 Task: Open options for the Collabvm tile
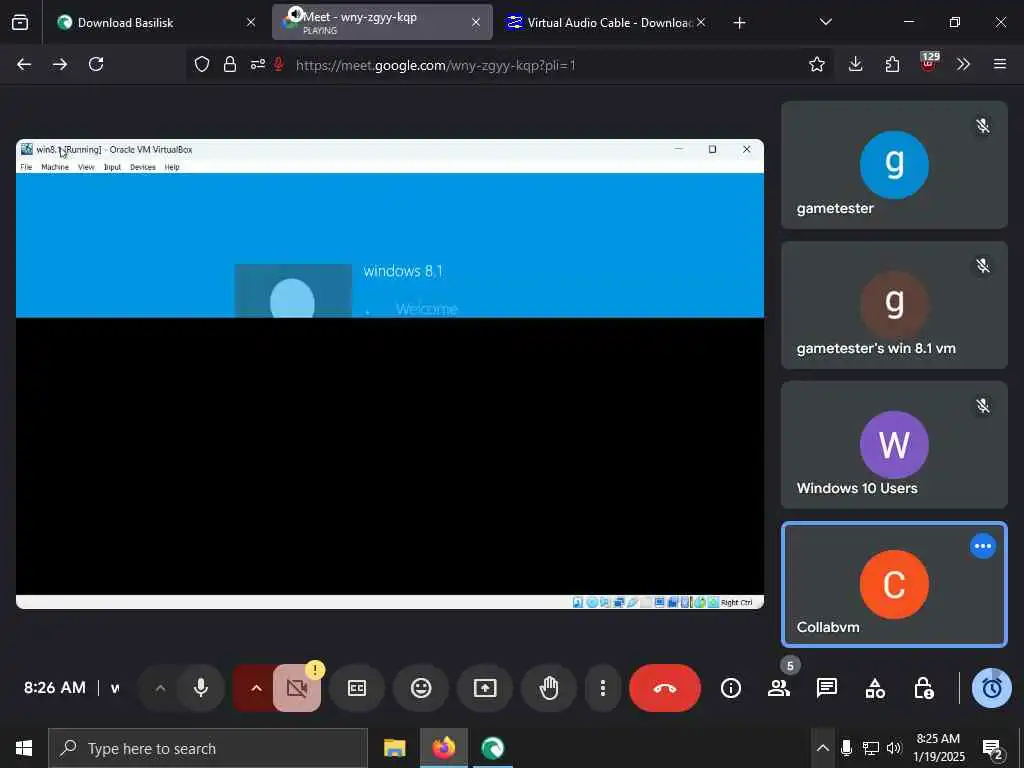[x=983, y=546]
